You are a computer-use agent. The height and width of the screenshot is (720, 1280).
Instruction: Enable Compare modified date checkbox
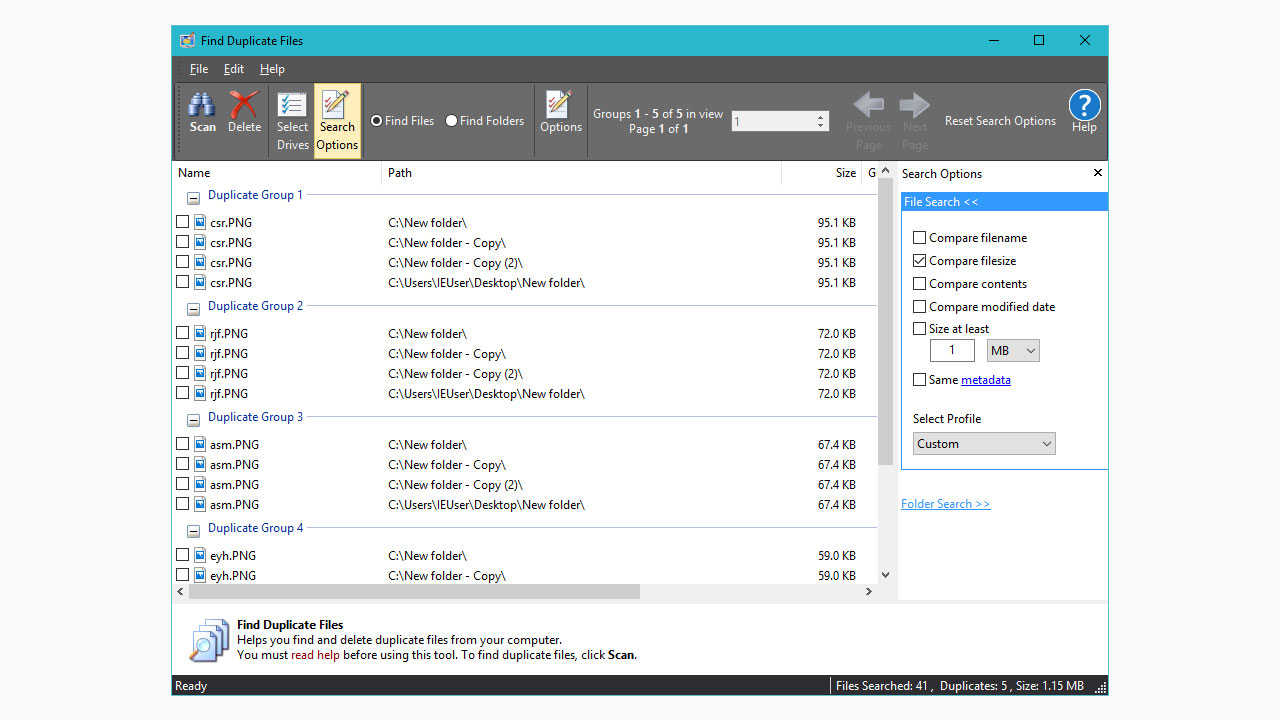click(x=919, y=307)
